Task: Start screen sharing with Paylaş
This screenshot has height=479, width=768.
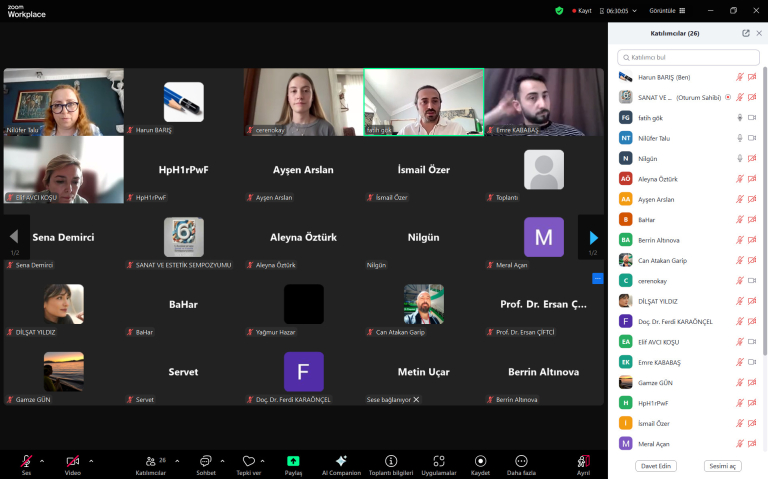Action: [293, 461]
